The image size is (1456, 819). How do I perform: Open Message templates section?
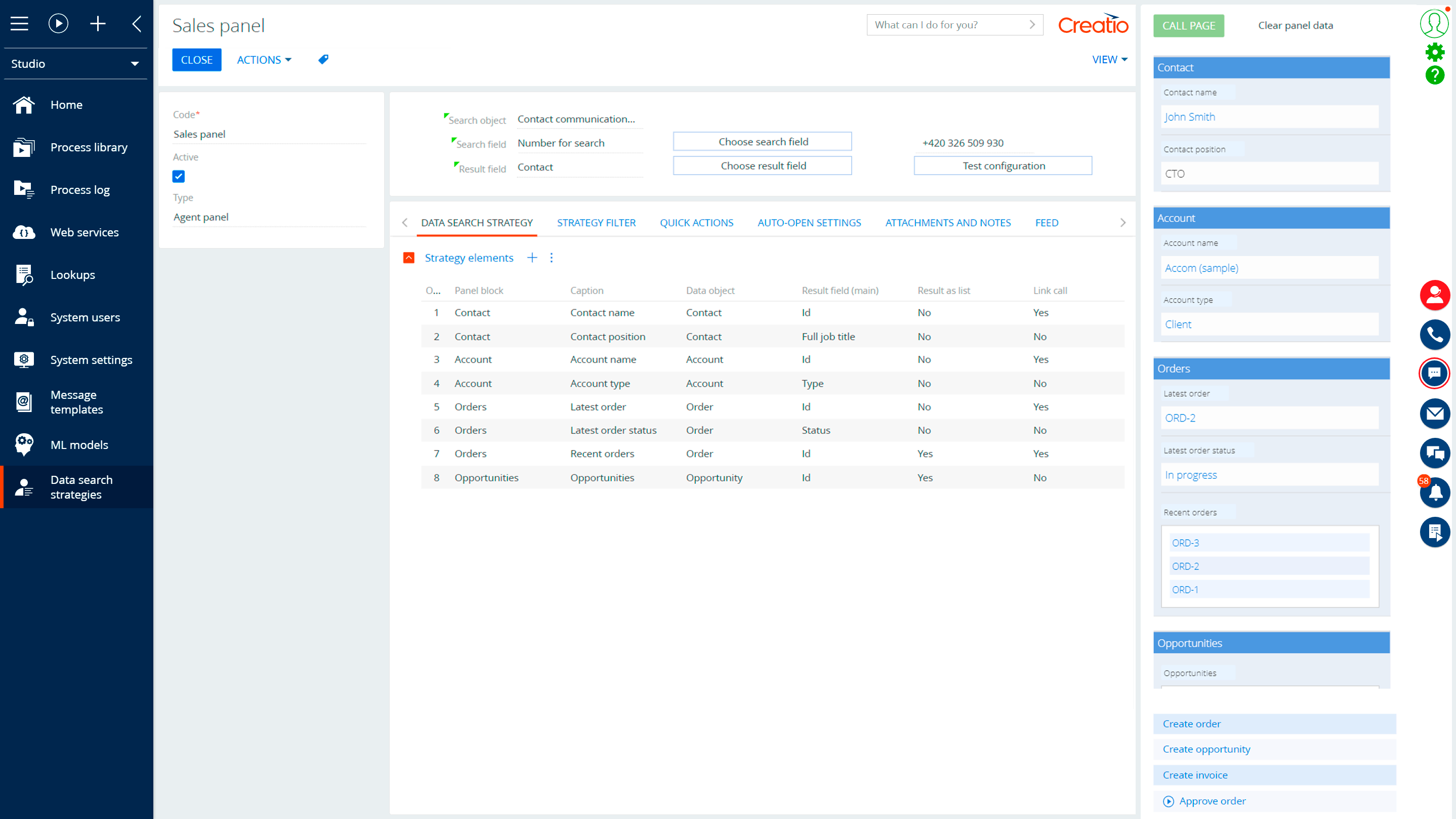(76, 402)
